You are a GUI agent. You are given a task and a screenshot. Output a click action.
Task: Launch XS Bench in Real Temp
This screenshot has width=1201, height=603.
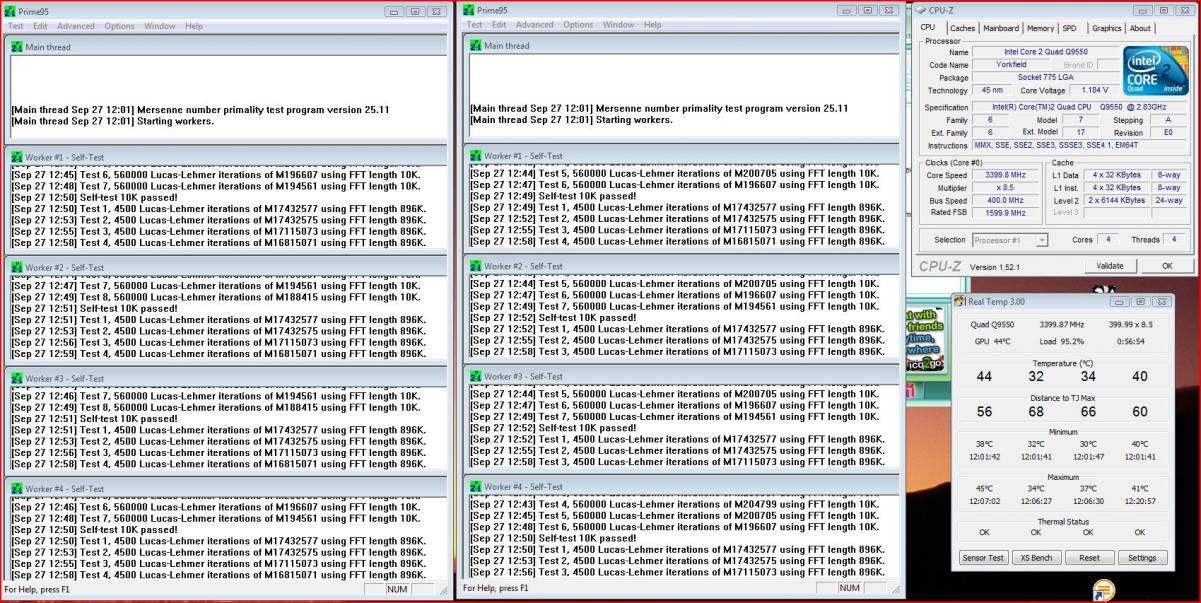(x=1035, y=558)
